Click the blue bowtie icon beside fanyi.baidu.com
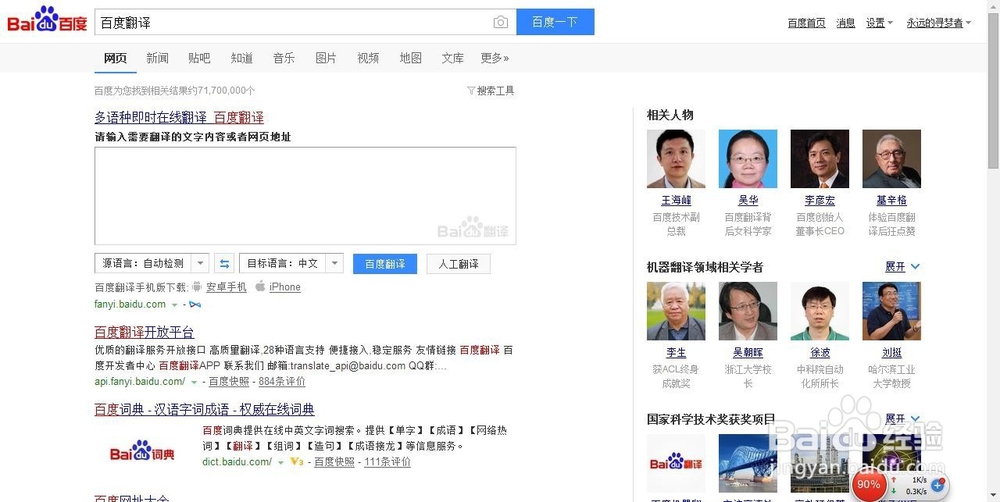 pyautogui.click(x=195, y=304)
